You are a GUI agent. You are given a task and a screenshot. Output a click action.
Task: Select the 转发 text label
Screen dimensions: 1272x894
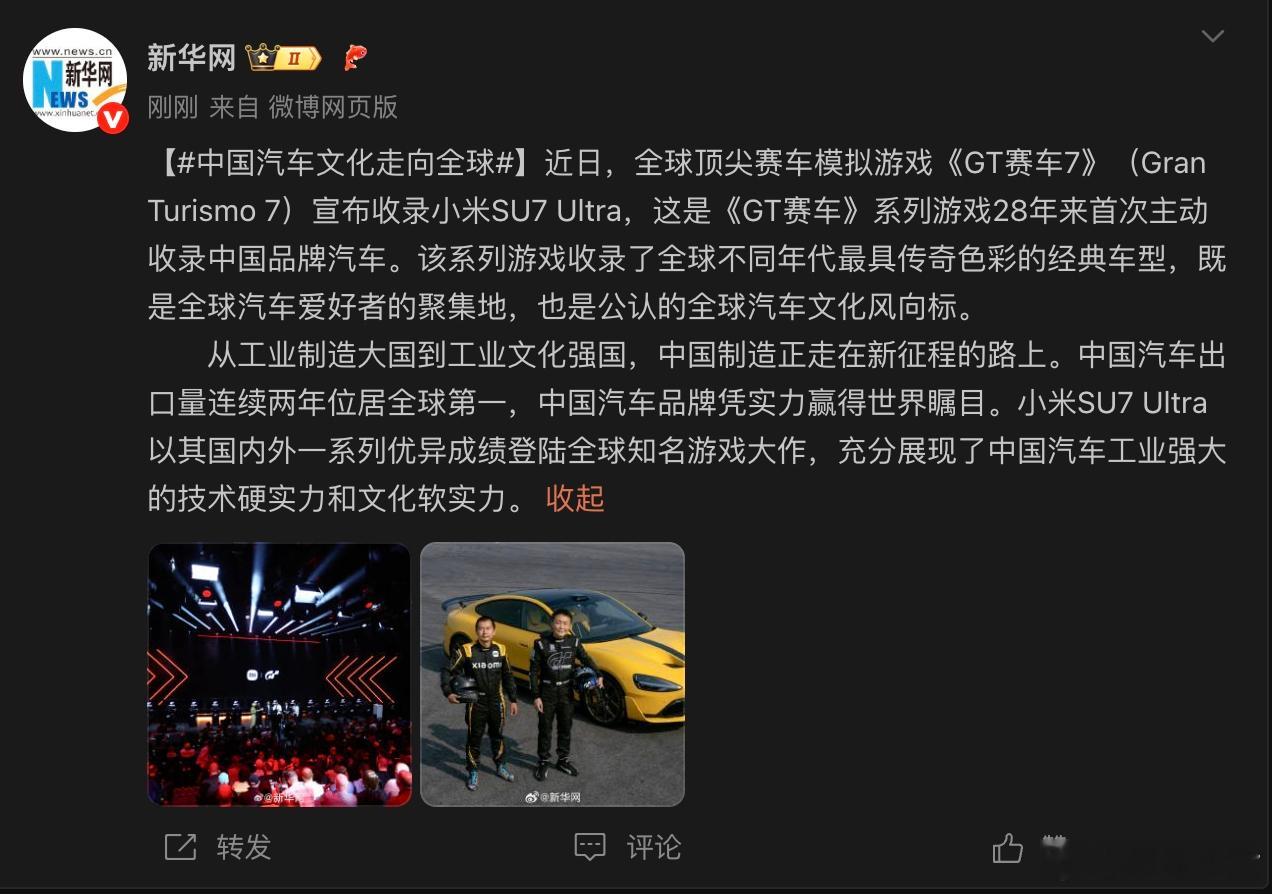(x=244, y=847)
